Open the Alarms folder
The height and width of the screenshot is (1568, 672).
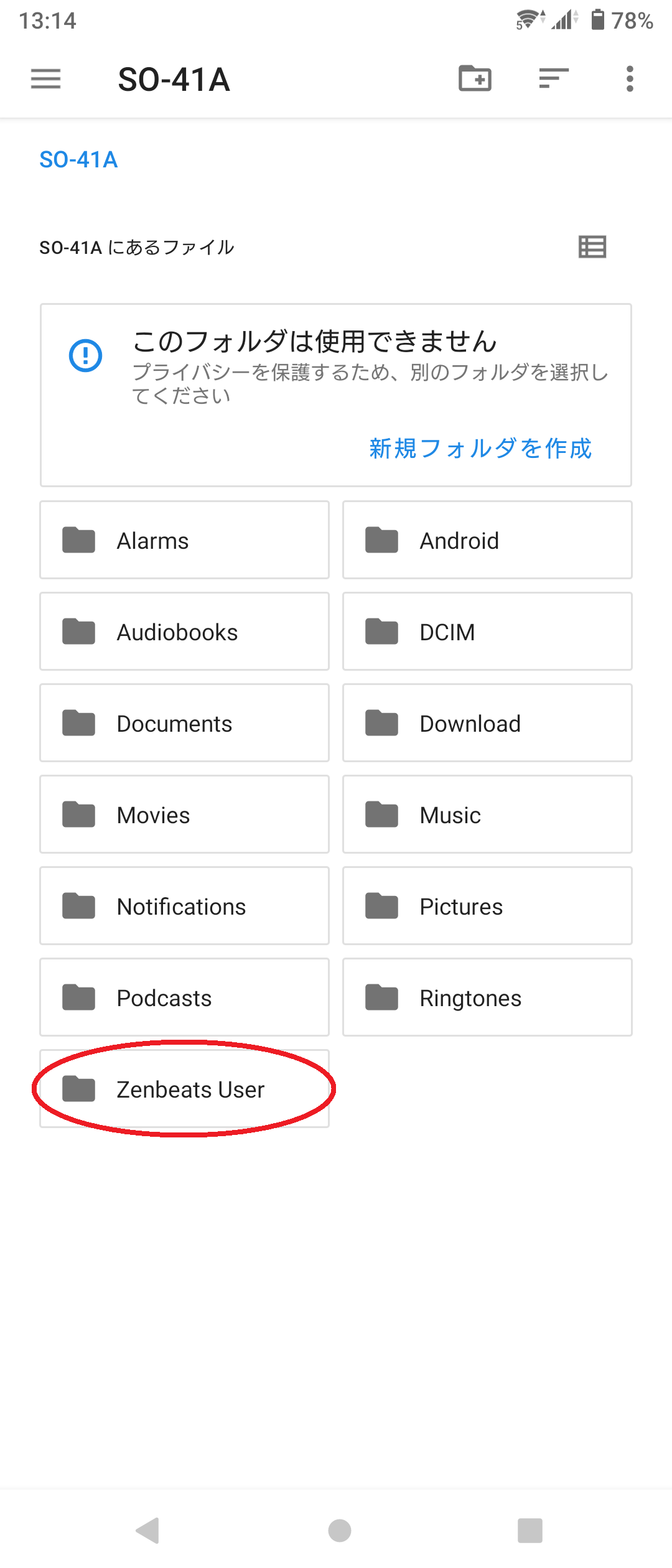coord(184,540)
